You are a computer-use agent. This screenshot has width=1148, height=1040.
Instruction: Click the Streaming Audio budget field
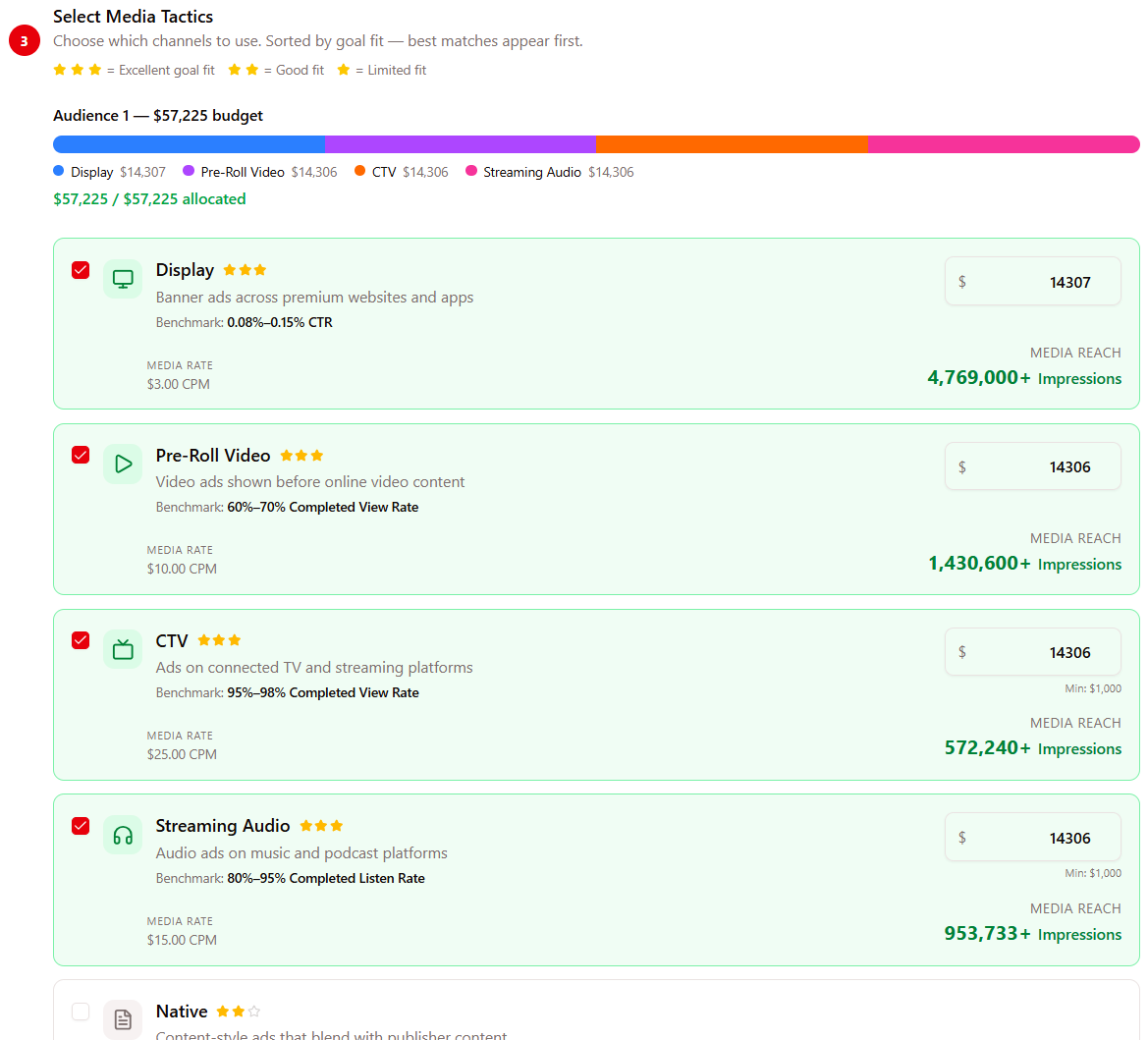tap(1032, 837)
